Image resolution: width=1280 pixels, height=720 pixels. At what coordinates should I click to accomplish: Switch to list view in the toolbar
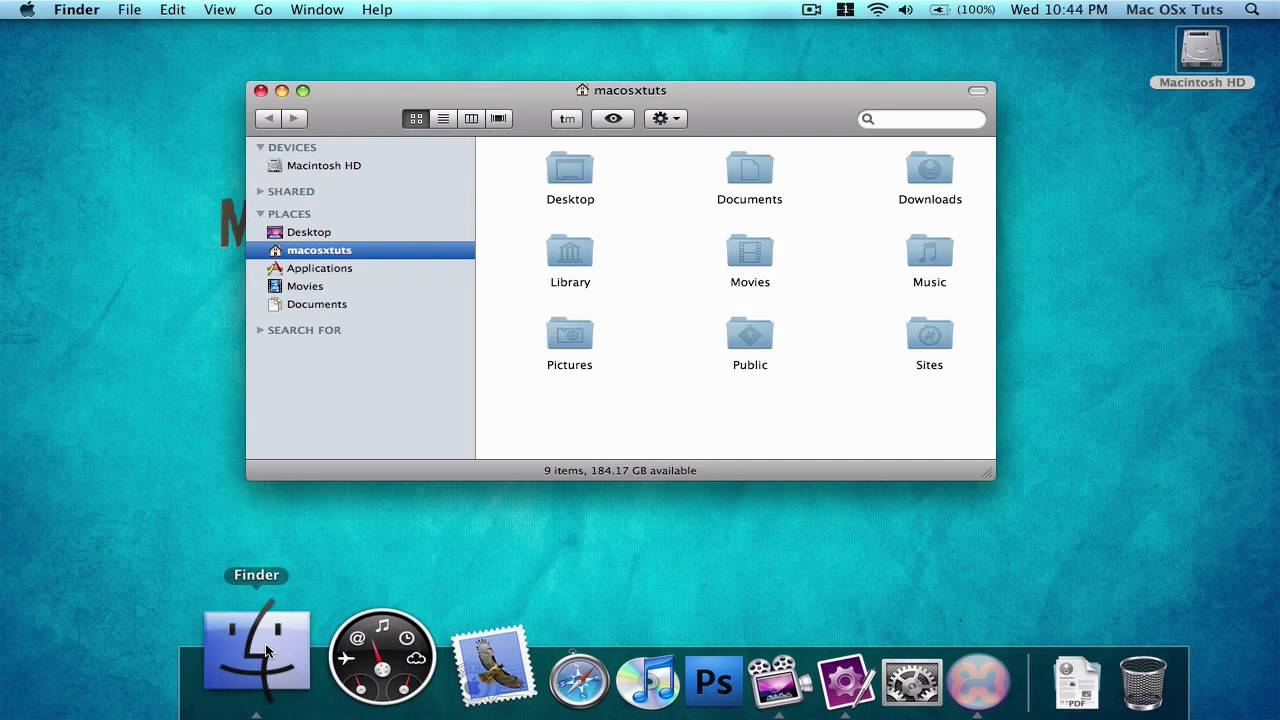pyautogui.click(x=443, y=119)
